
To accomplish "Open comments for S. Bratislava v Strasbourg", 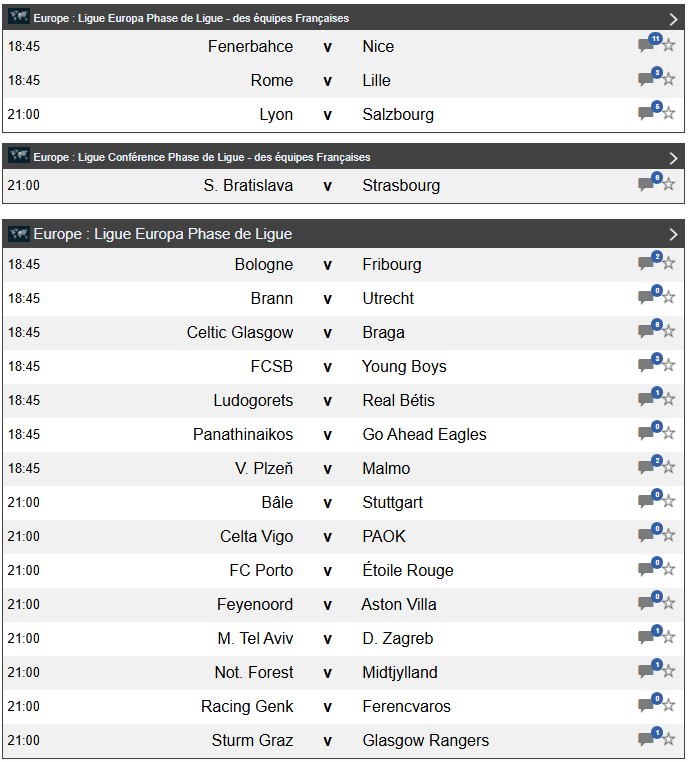I will click(x=647, y=185).
